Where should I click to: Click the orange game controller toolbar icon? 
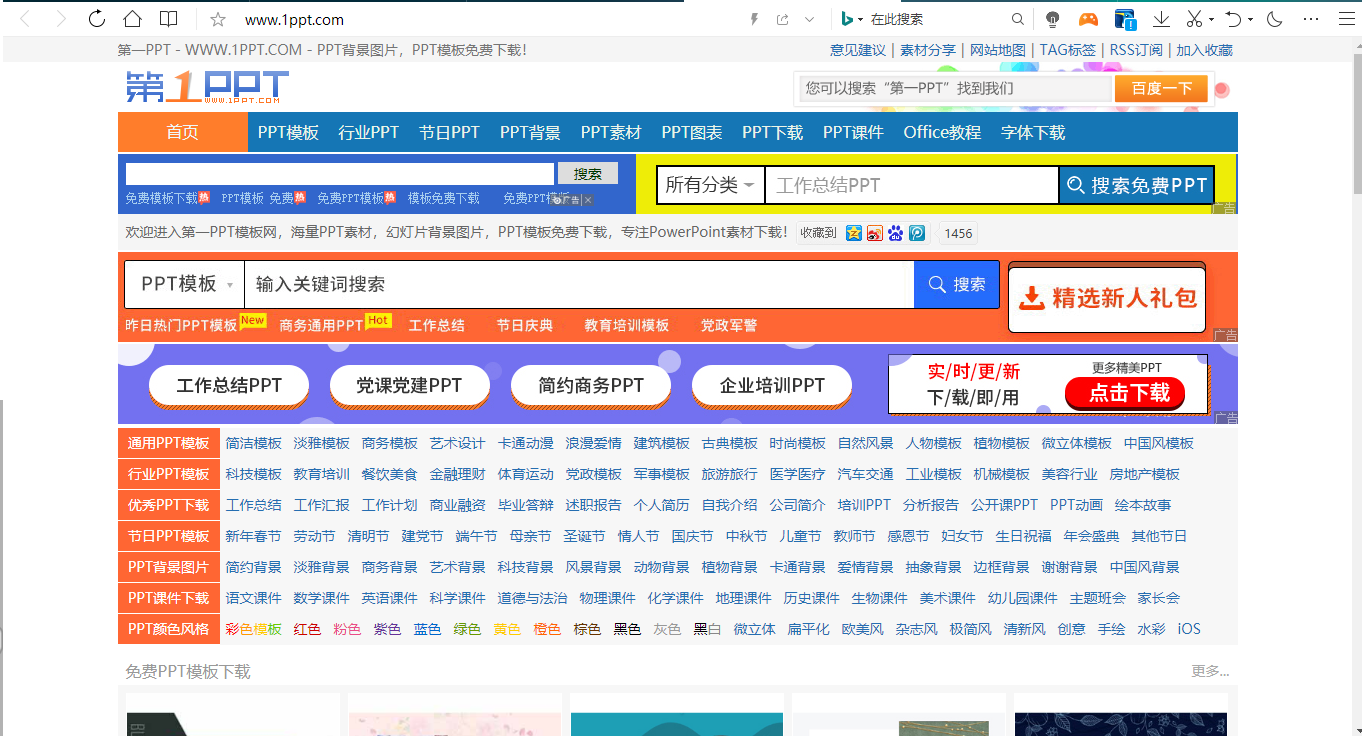[x=1088, y=19]
